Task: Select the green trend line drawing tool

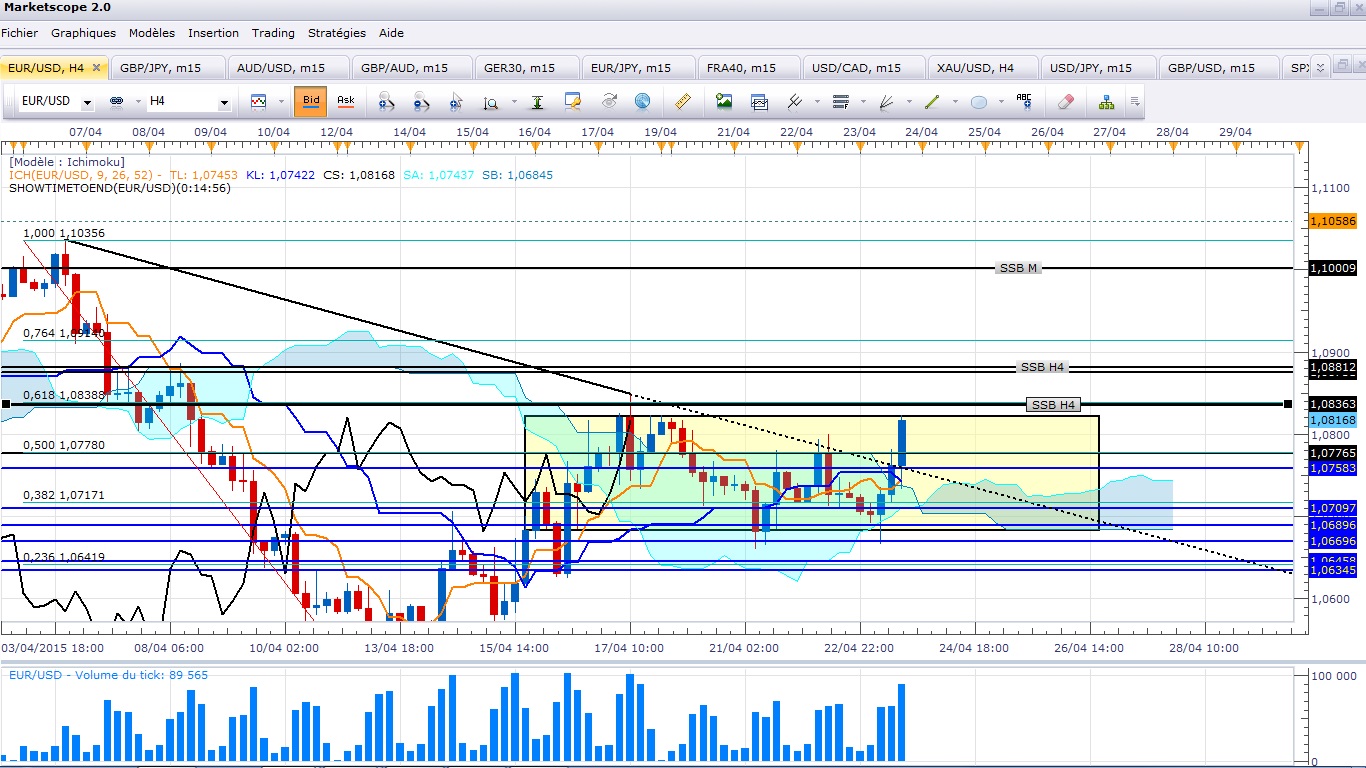Action: (x=932, y=102)
